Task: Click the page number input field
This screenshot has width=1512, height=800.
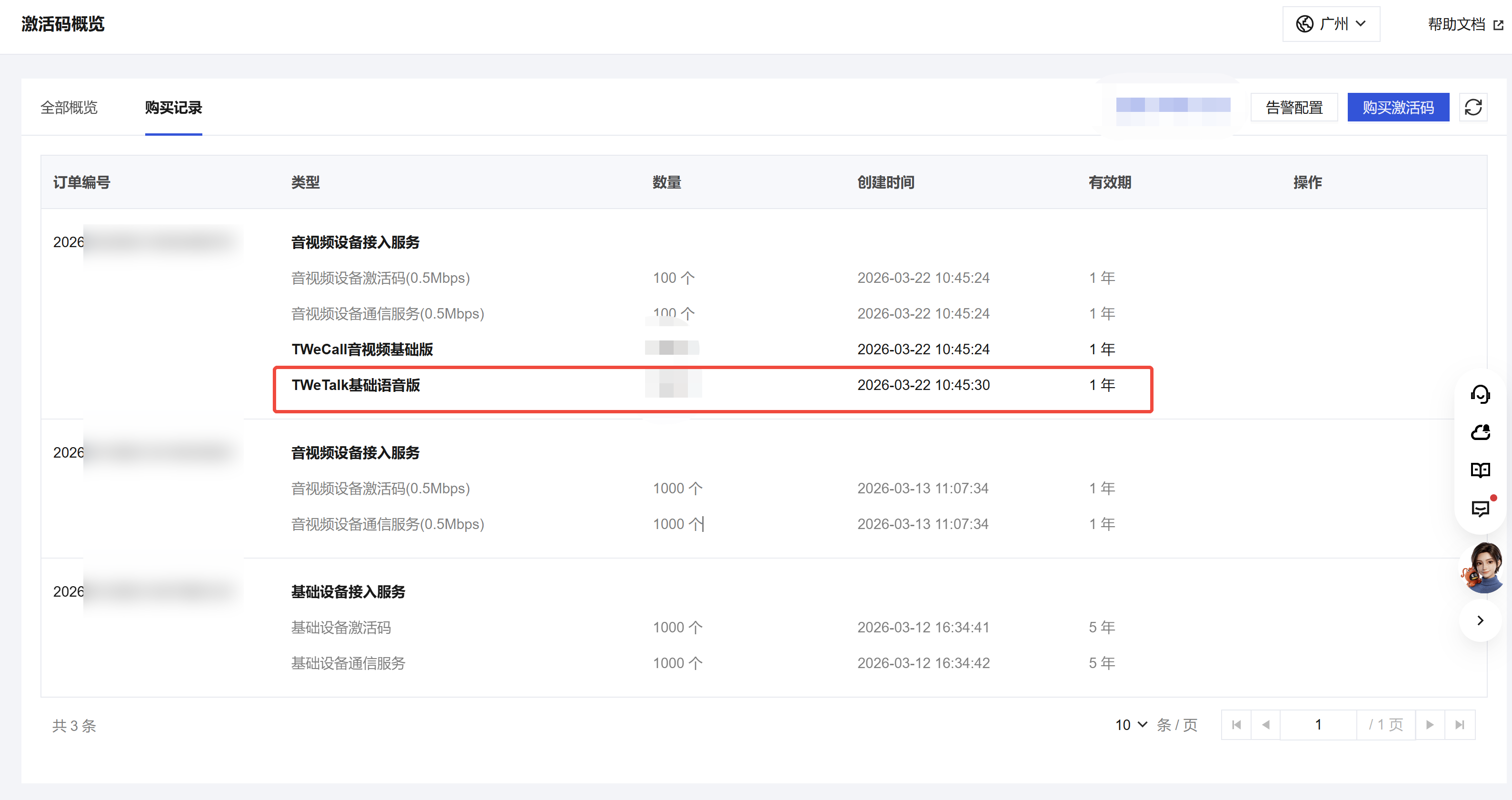Action: pos(1318,725)
